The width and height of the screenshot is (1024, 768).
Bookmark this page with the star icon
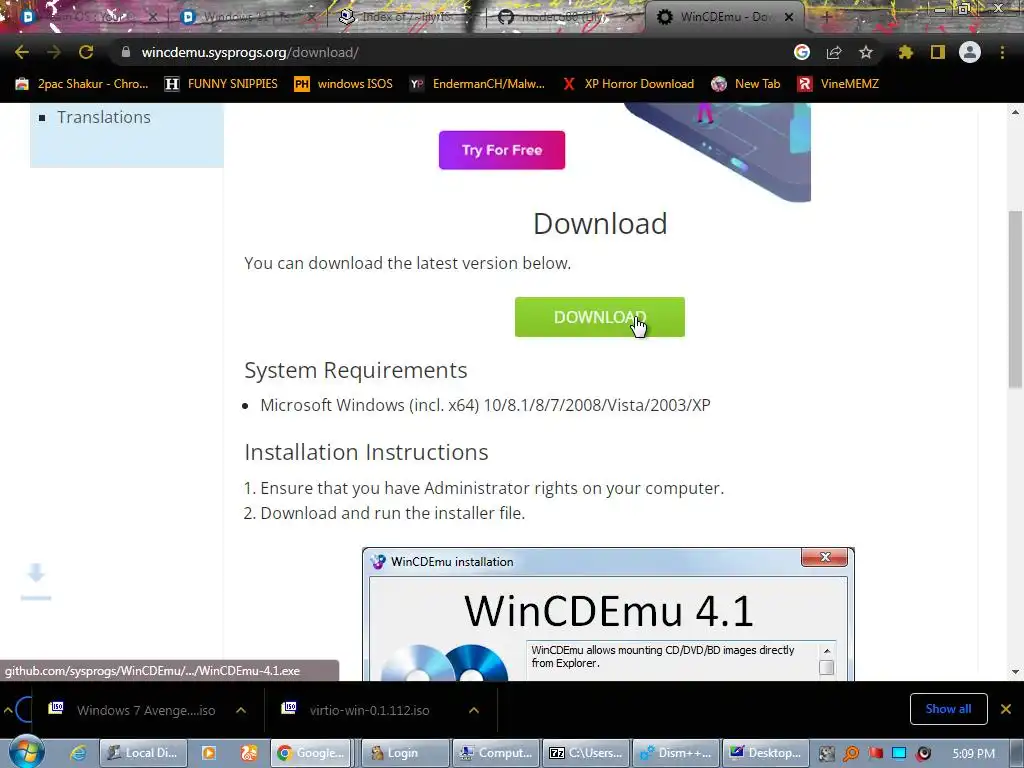click(x=866, y=52)
